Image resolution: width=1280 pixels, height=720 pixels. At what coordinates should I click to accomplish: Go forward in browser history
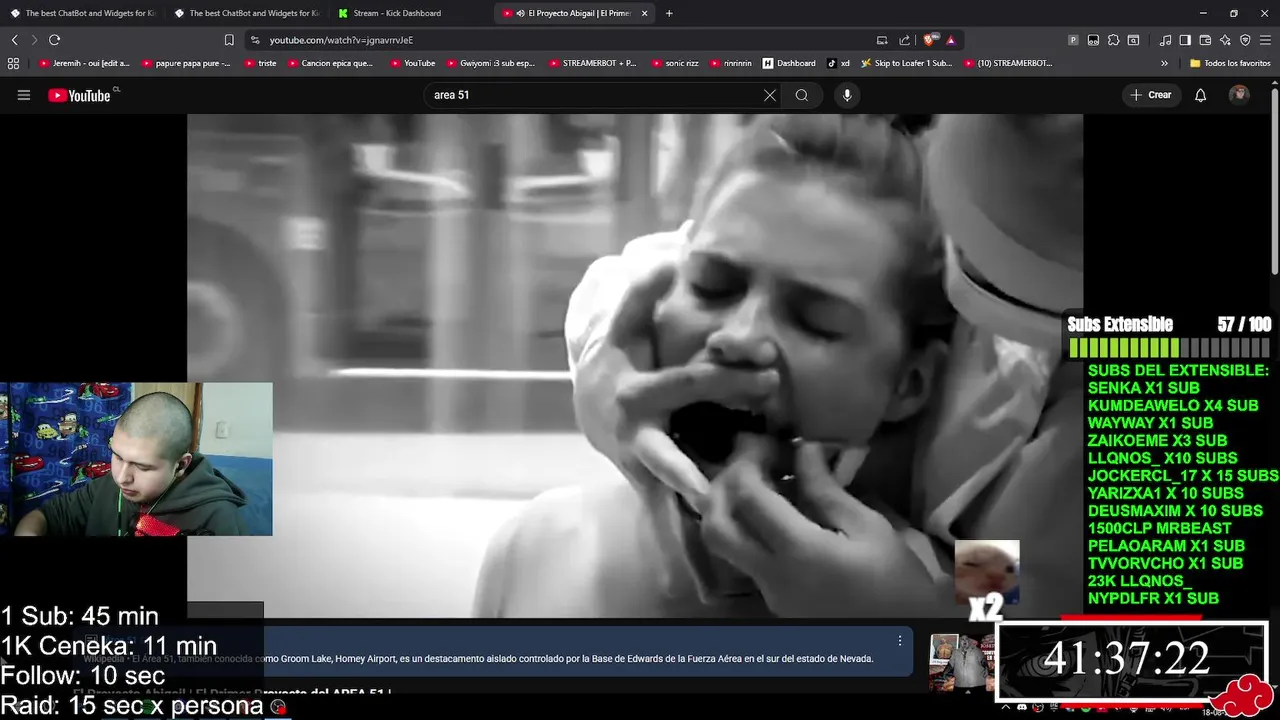pyautogui.click(x=34, y=40)
